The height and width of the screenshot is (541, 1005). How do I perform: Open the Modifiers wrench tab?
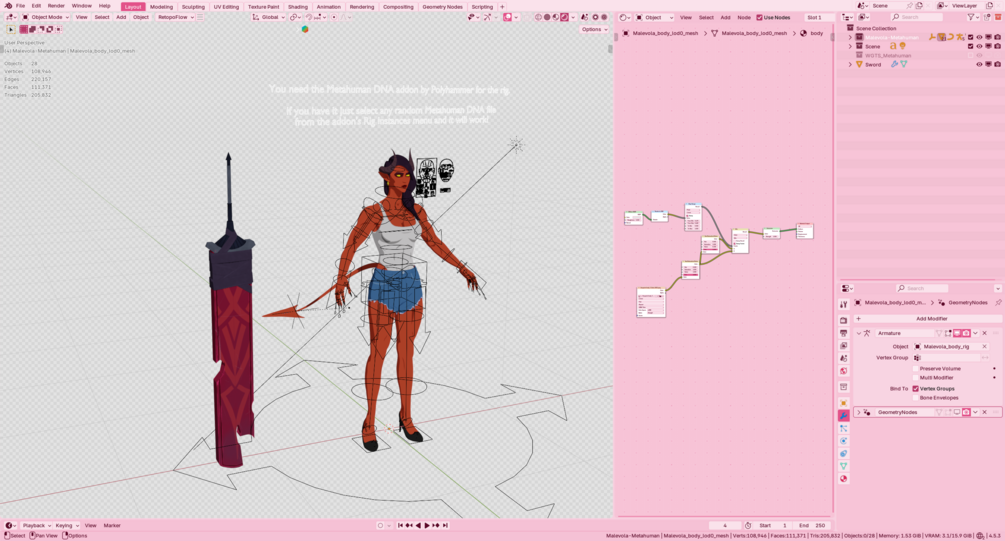pos(843,415)
